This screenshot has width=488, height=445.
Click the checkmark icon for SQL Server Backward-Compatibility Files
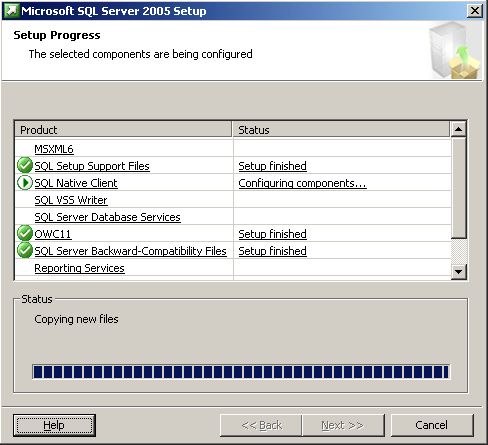point(25,250)
